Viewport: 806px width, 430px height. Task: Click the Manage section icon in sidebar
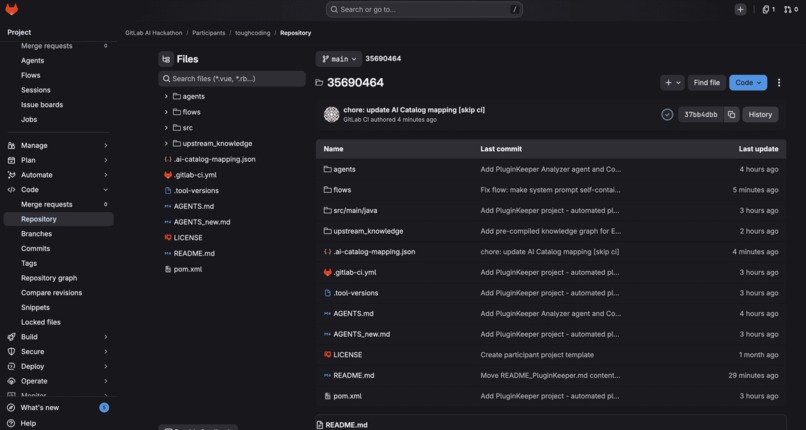11,145
